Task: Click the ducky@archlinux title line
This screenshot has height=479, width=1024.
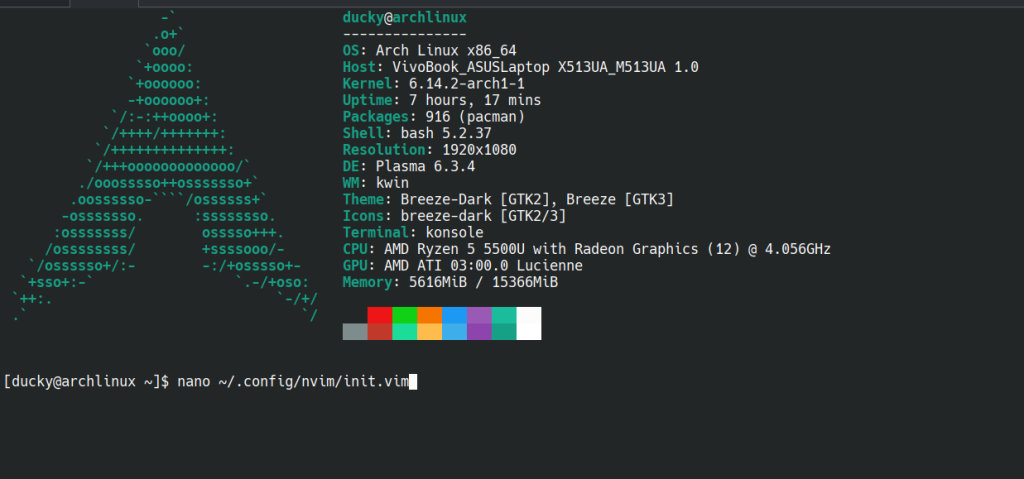Action: tap(404, 18)
